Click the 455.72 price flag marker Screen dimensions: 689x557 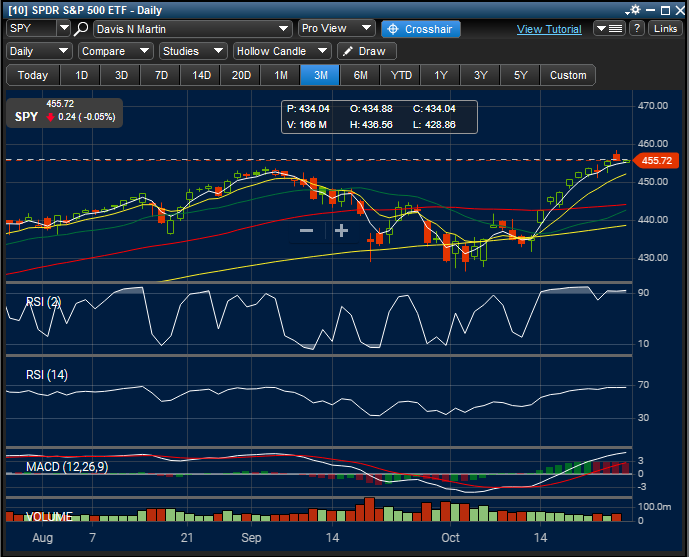[656, 160]
